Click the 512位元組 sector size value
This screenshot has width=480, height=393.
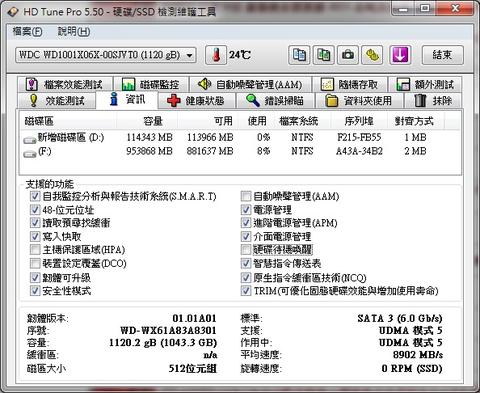[x=192, y=368]
